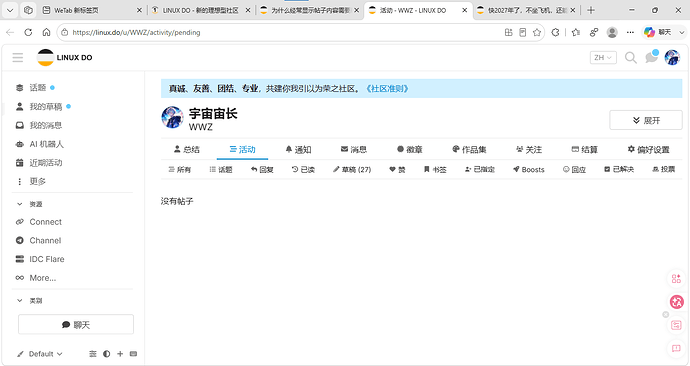The width and height of the screenshot is (690, 366).
Task: Add page to favorites star icon
Action: coord(537,32)
